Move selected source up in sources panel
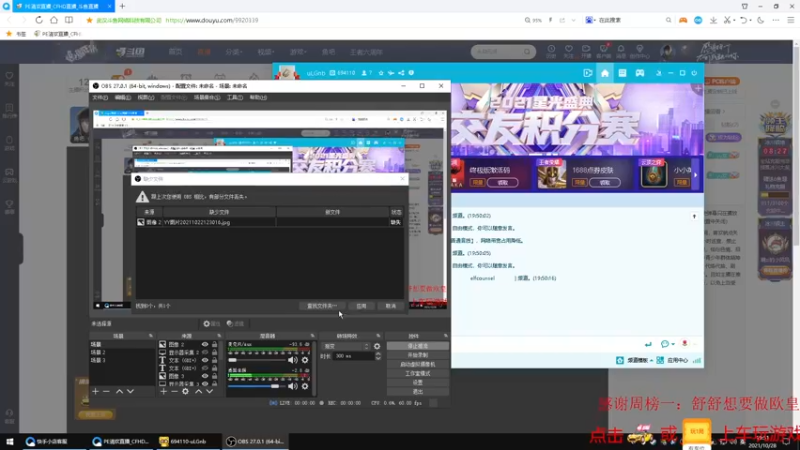The width and height of the screenshot is (800, 450). pyautogui.click(x=198, y=391)
